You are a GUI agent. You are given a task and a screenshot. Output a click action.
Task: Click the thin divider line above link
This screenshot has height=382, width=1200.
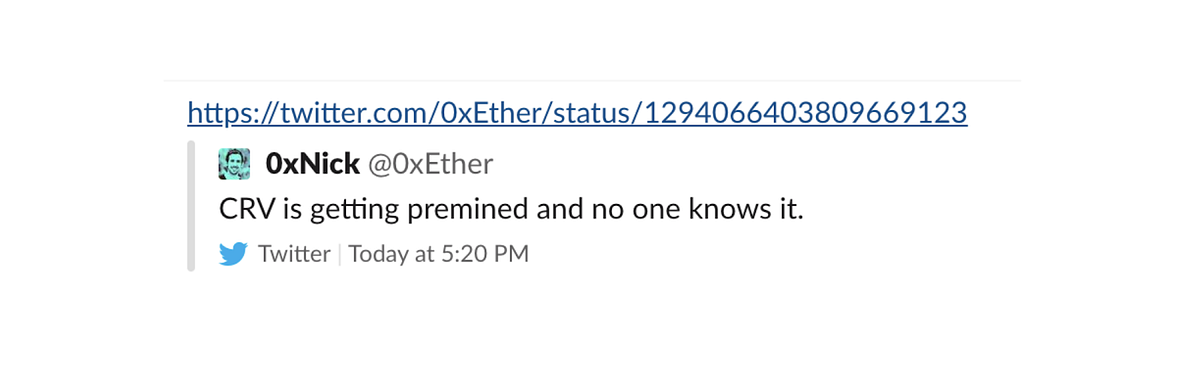[592, 80]
